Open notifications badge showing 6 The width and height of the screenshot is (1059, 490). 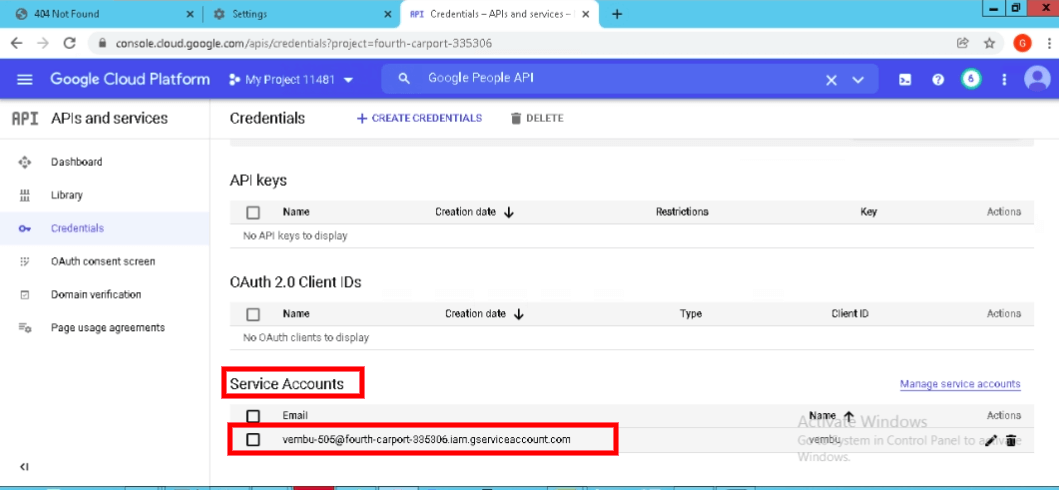tap(971, 79)
